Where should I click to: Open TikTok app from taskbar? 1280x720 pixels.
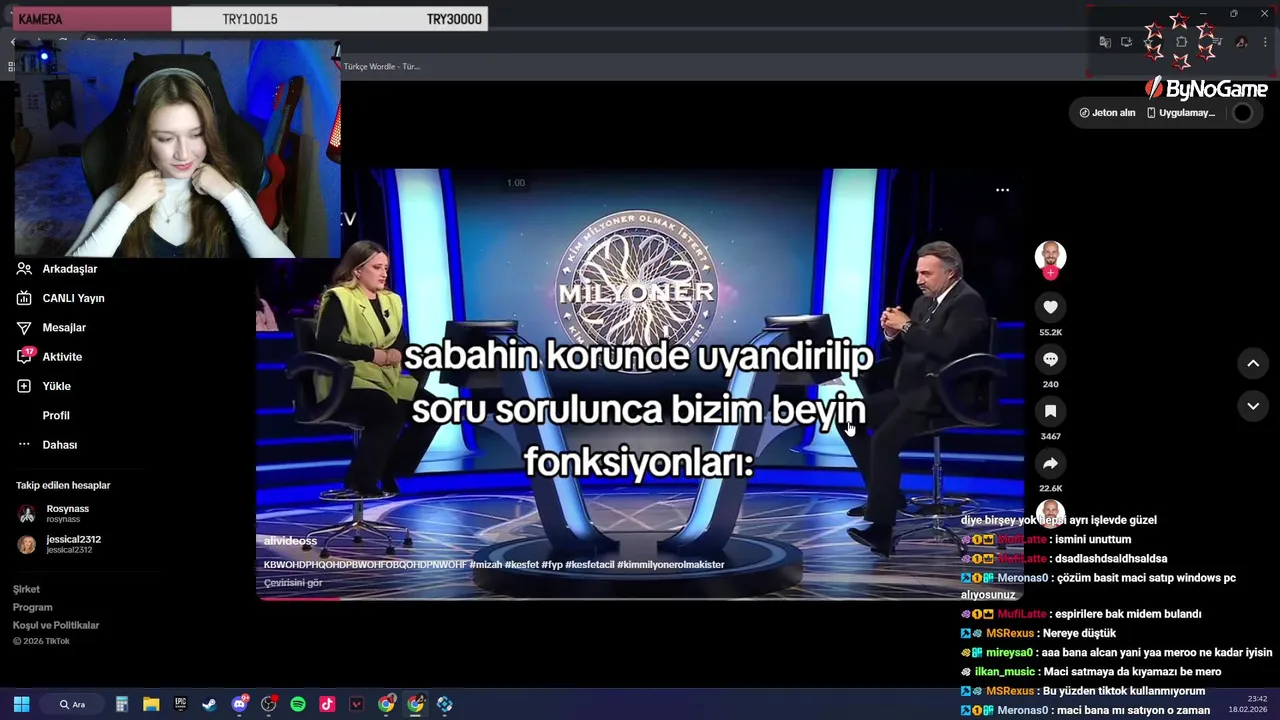tap(327, 704)
